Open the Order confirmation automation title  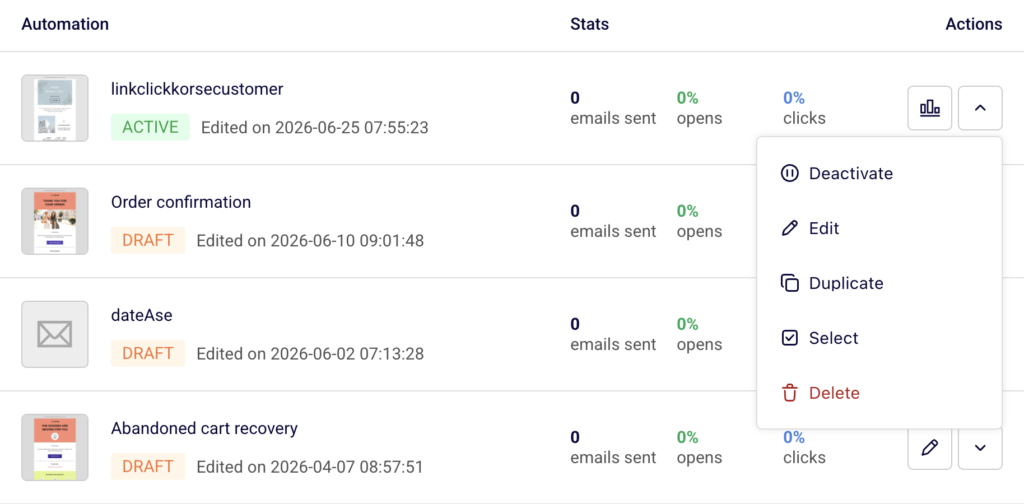point(181,202)
